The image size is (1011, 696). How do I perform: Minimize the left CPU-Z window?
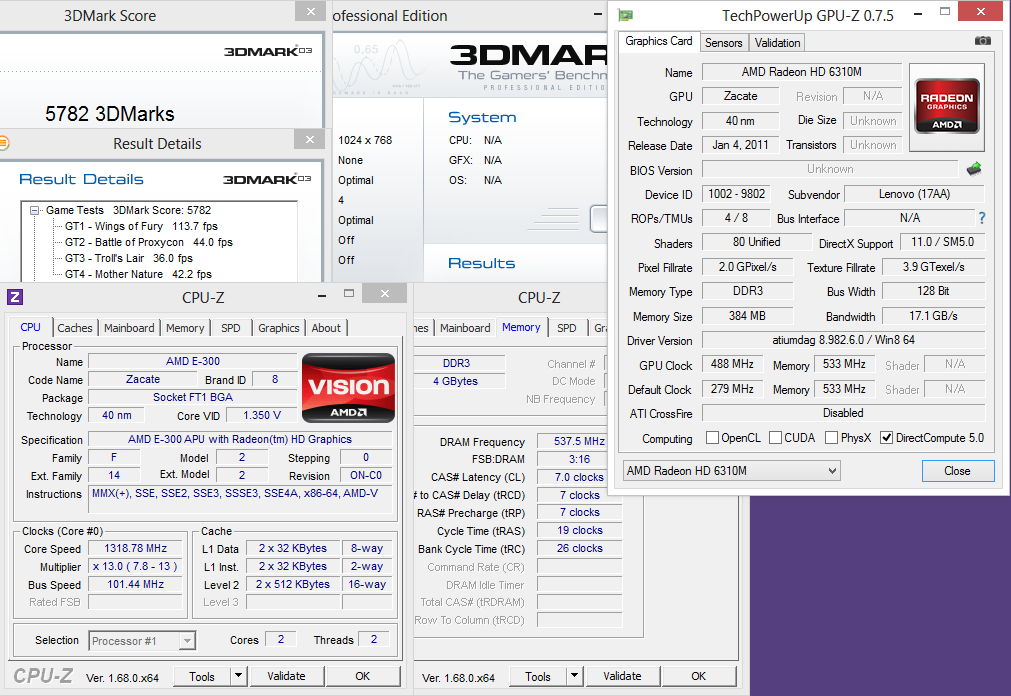pyautogui.click(x=322, y=295)
